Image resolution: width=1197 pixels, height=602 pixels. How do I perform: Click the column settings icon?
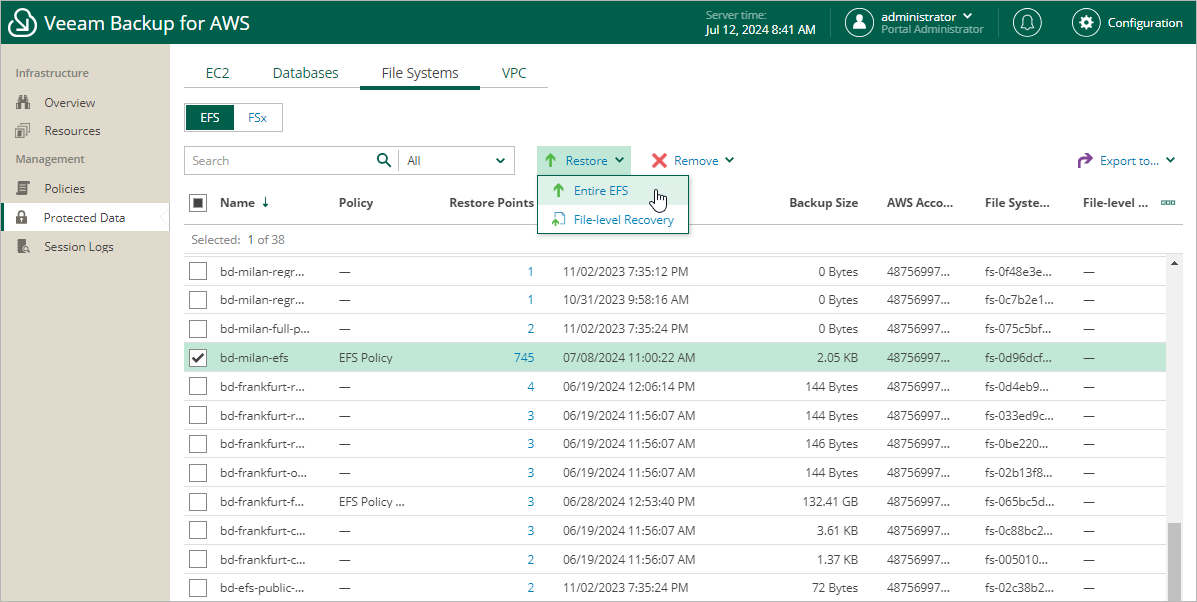coord(1167,203)
